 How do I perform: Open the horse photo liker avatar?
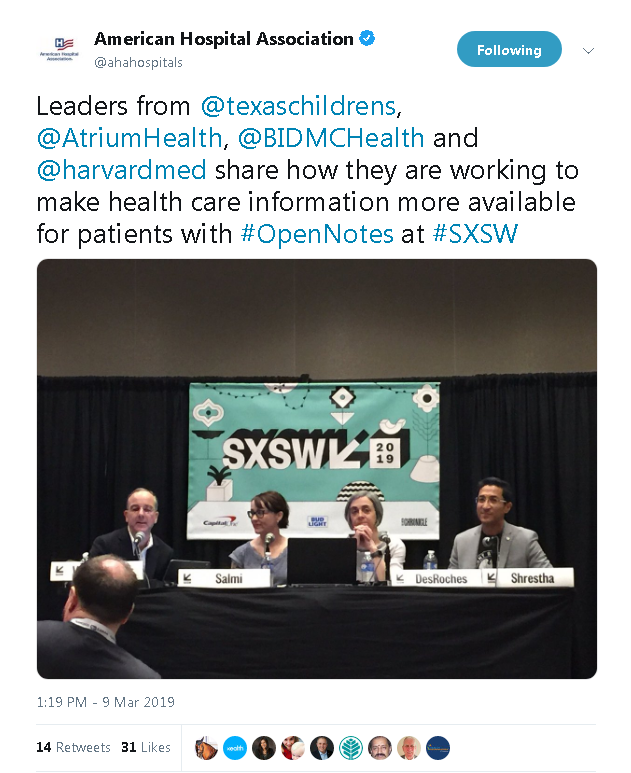206,748
